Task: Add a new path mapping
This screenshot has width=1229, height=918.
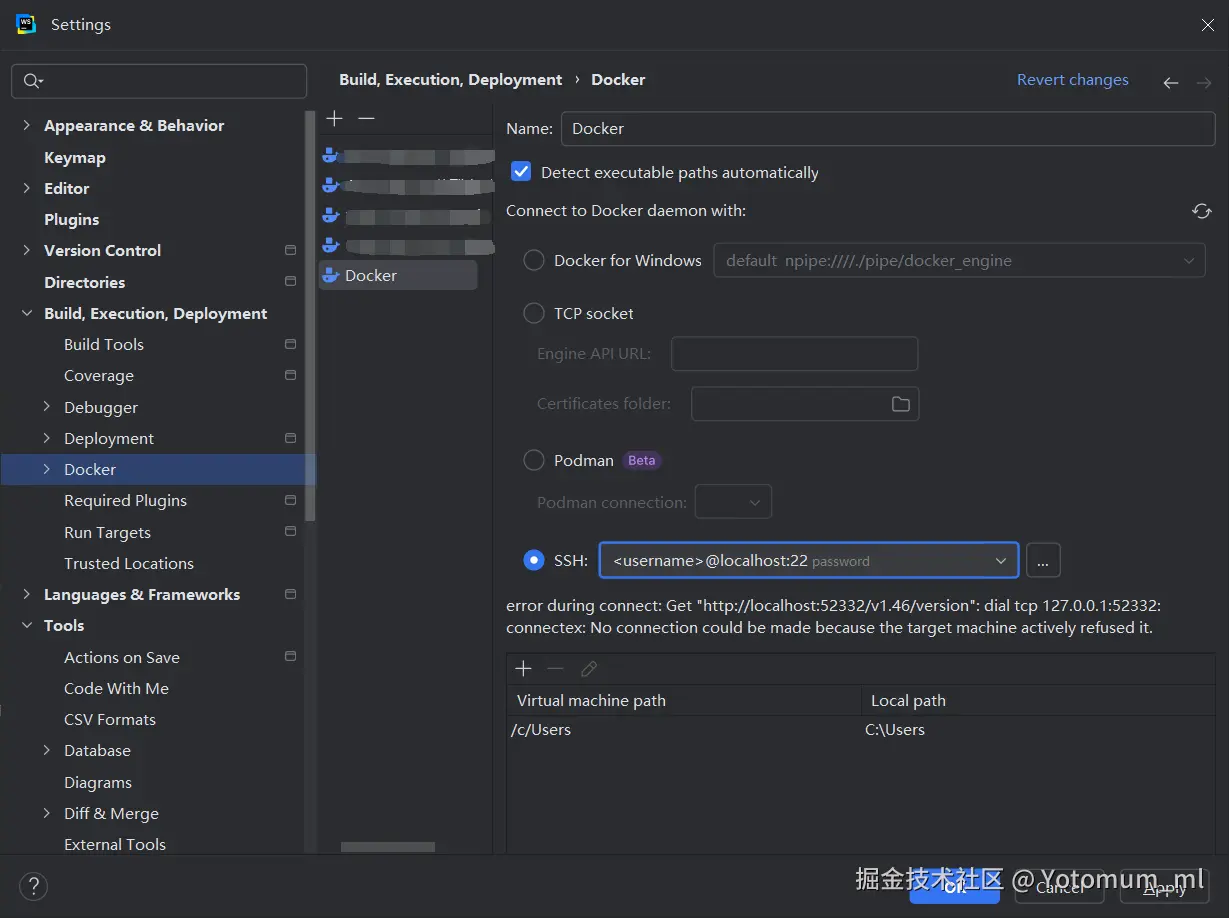Action: (x=523, y=668)
